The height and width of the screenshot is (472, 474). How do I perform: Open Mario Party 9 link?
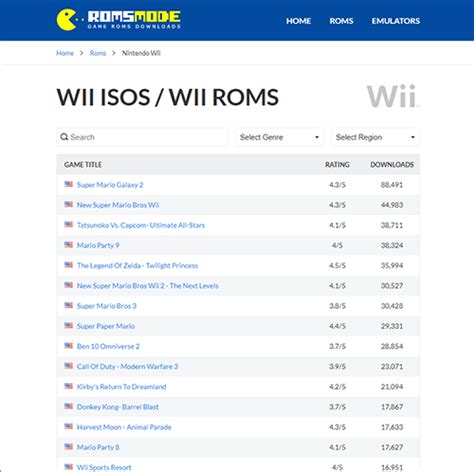[x=98, y=245]
